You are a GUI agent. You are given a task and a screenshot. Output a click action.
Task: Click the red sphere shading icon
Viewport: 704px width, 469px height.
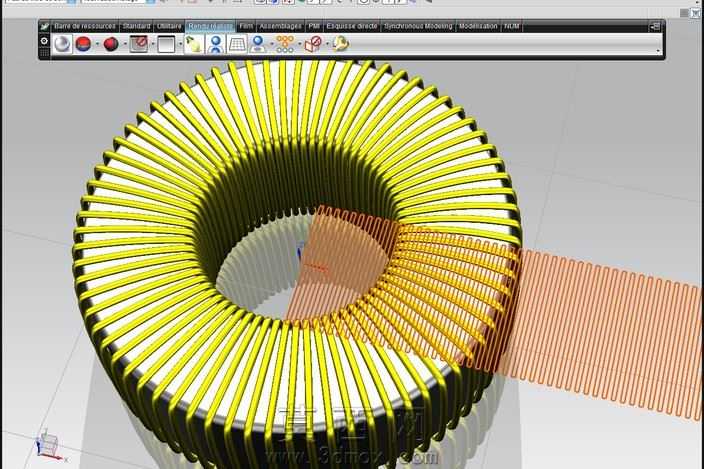point(111,44)
